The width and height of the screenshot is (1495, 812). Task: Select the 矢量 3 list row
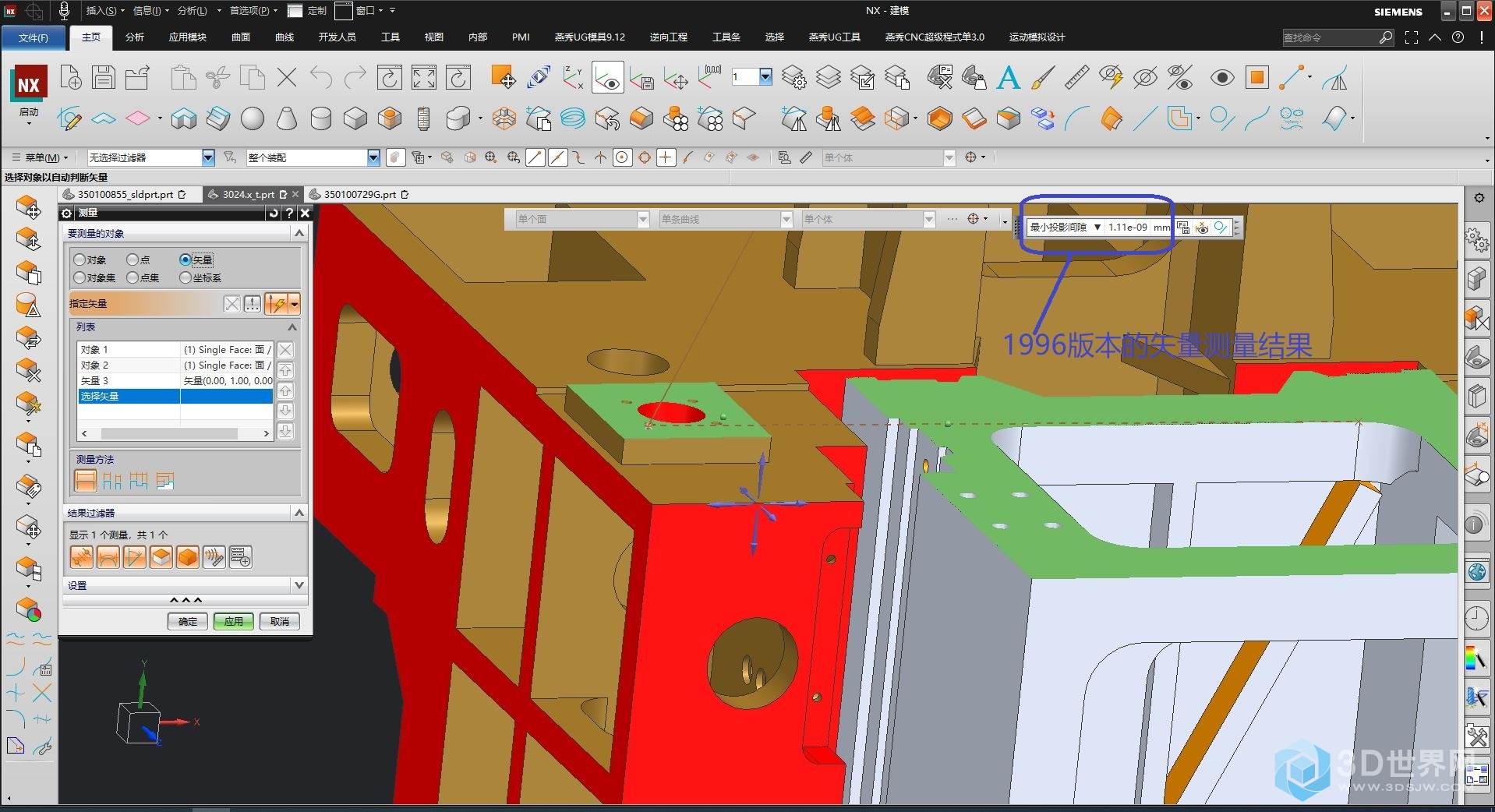pyautogui.click(x=175, y=381)
